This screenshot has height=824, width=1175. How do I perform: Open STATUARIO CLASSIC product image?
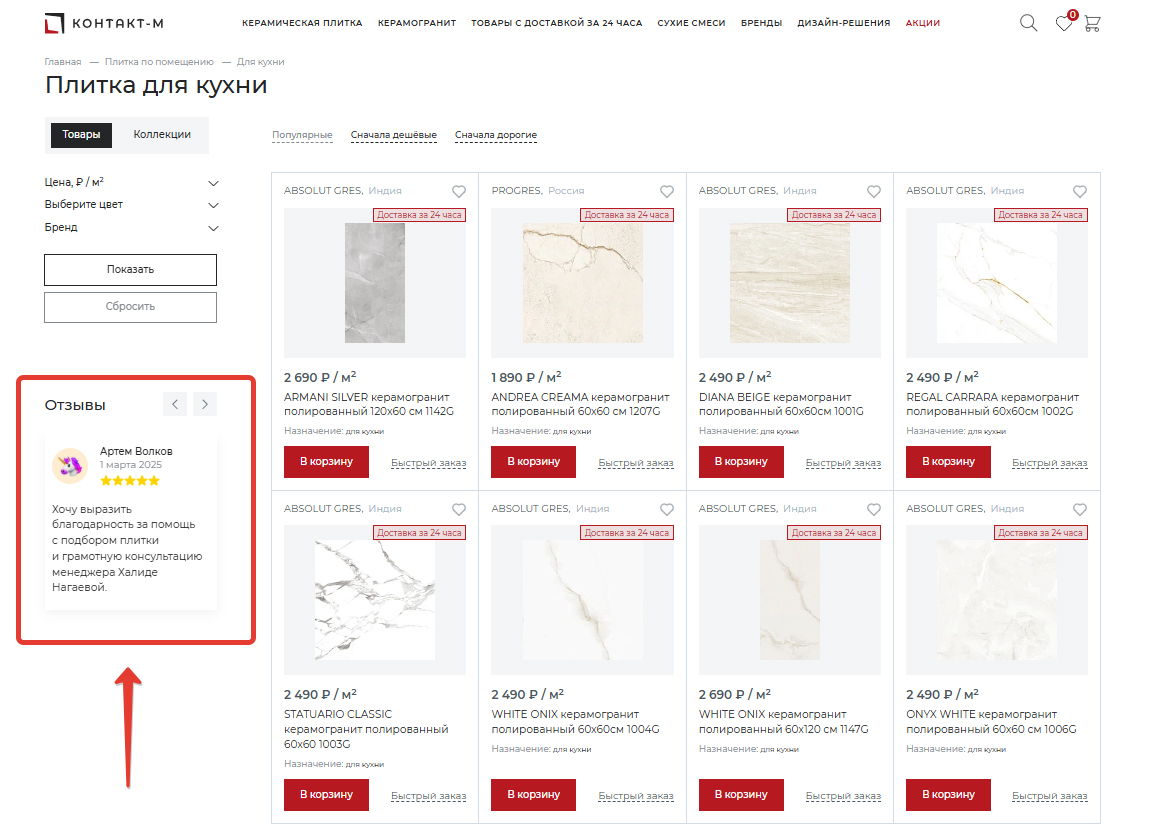(375, 601)
